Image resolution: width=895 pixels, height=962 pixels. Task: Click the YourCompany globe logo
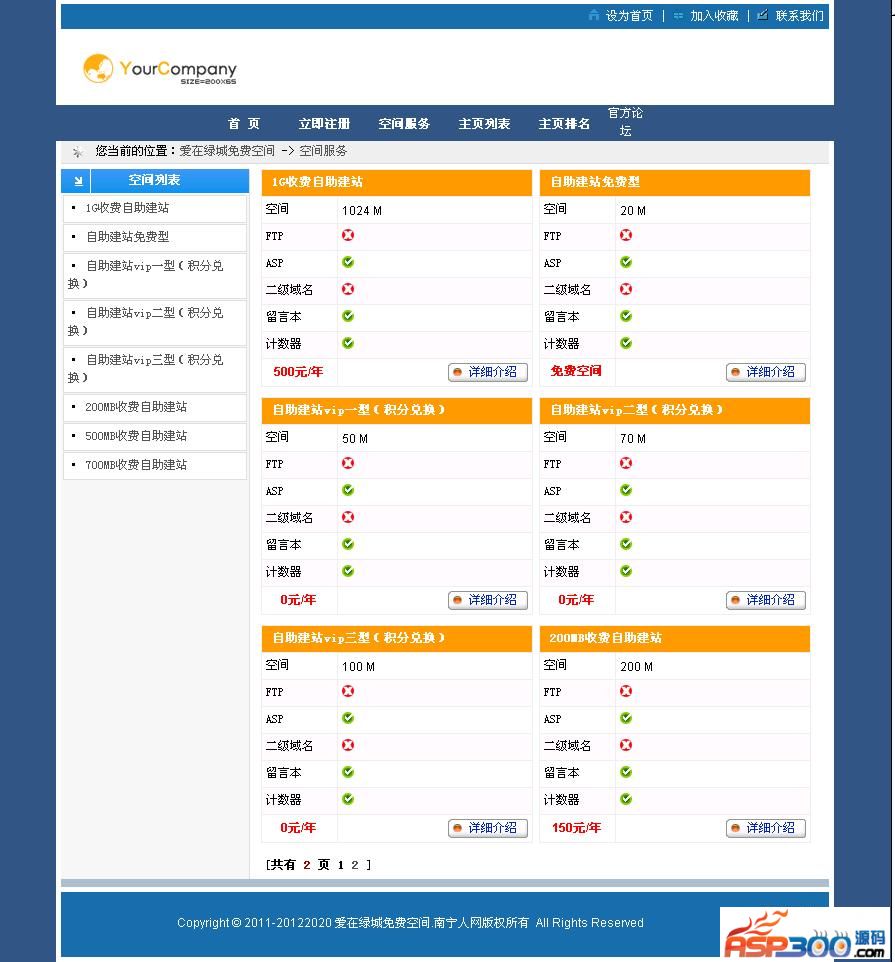pos(98,68)
